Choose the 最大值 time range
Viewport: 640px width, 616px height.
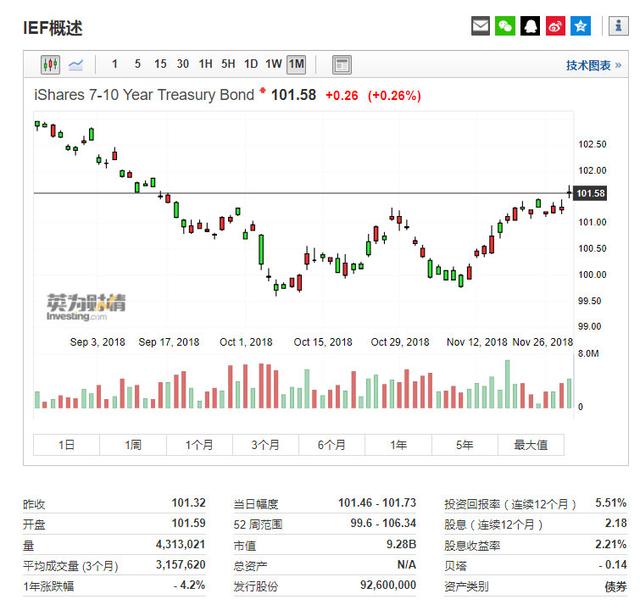tap(531, 445)
